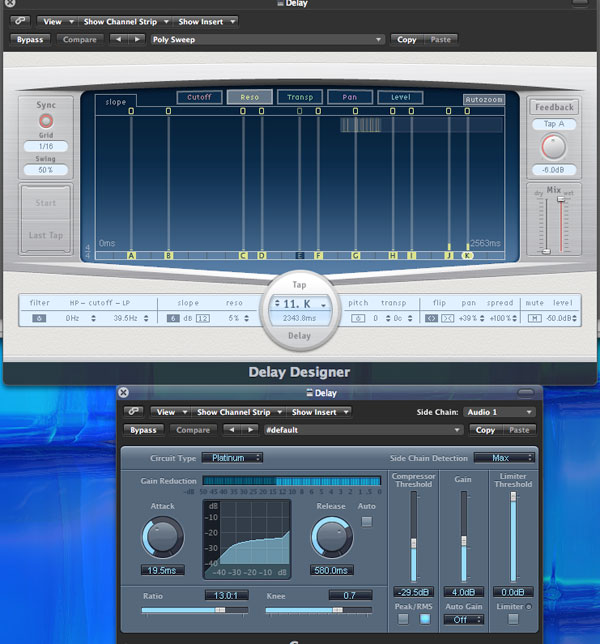Switch to Pan view tab
This screenshot has width=600, height=644.
(350, 97)
